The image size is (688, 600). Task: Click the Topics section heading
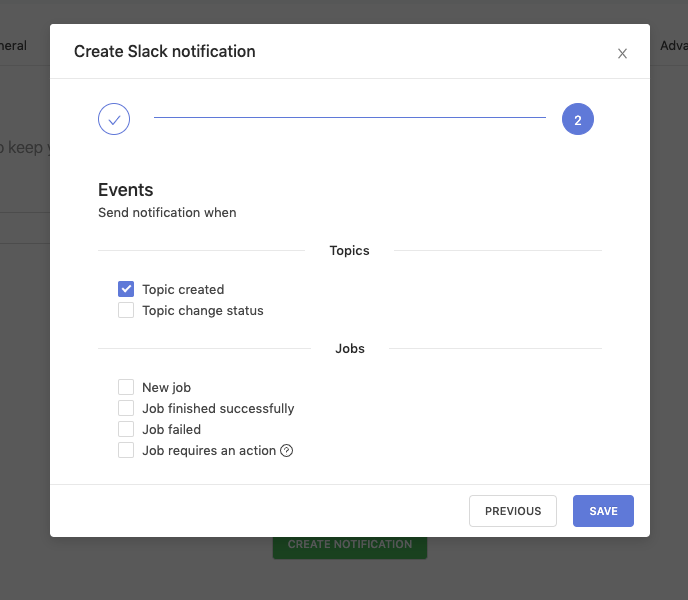click(350, 251)
